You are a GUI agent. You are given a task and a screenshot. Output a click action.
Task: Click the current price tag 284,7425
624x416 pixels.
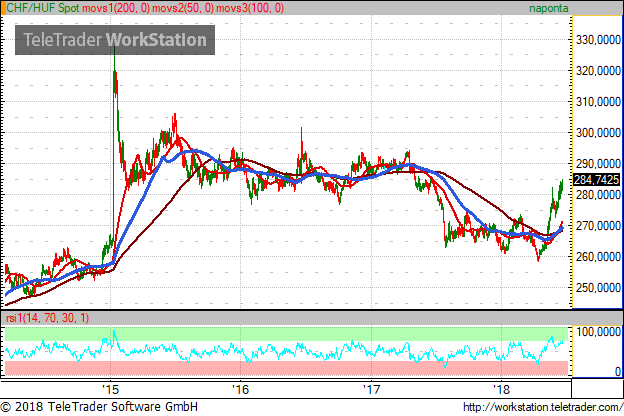tap(597, 180)
